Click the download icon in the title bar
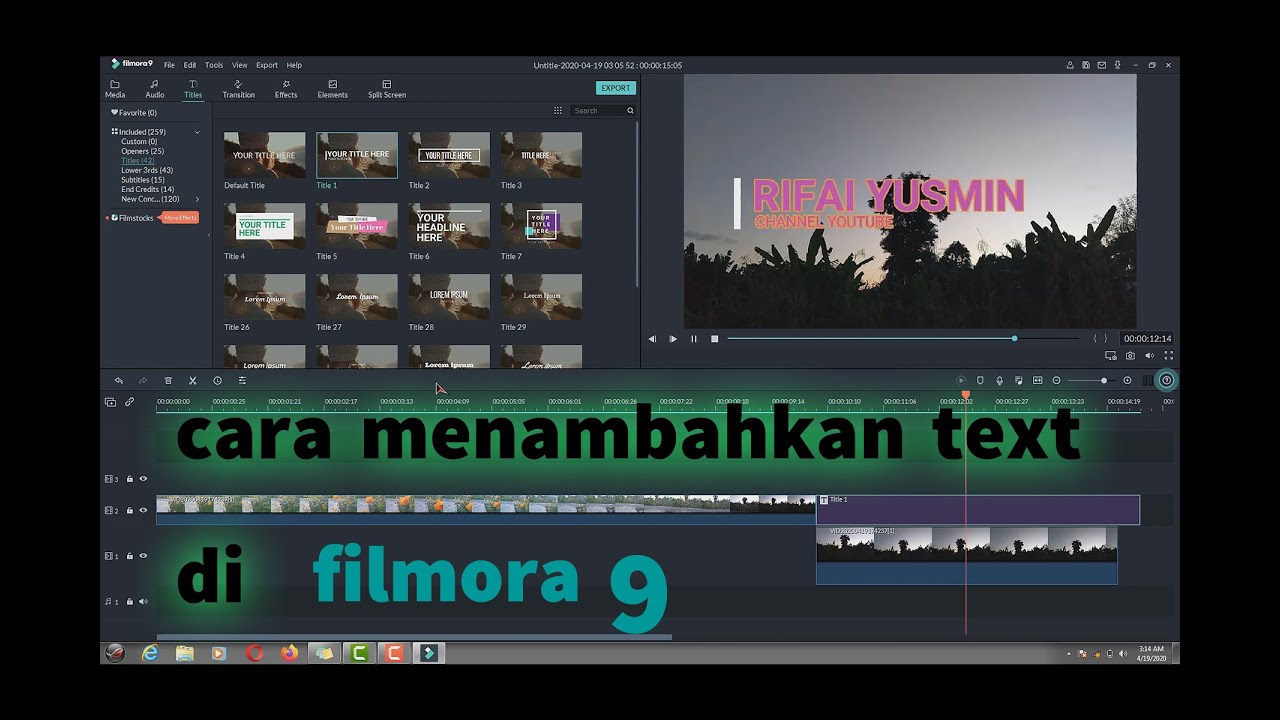1280x720 pixels. tap(1117, 65)
